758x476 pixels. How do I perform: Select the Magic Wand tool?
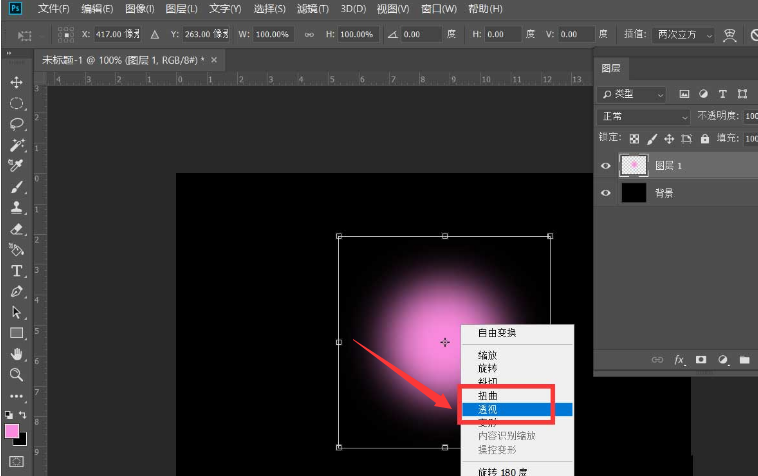(x=16, y=145)
